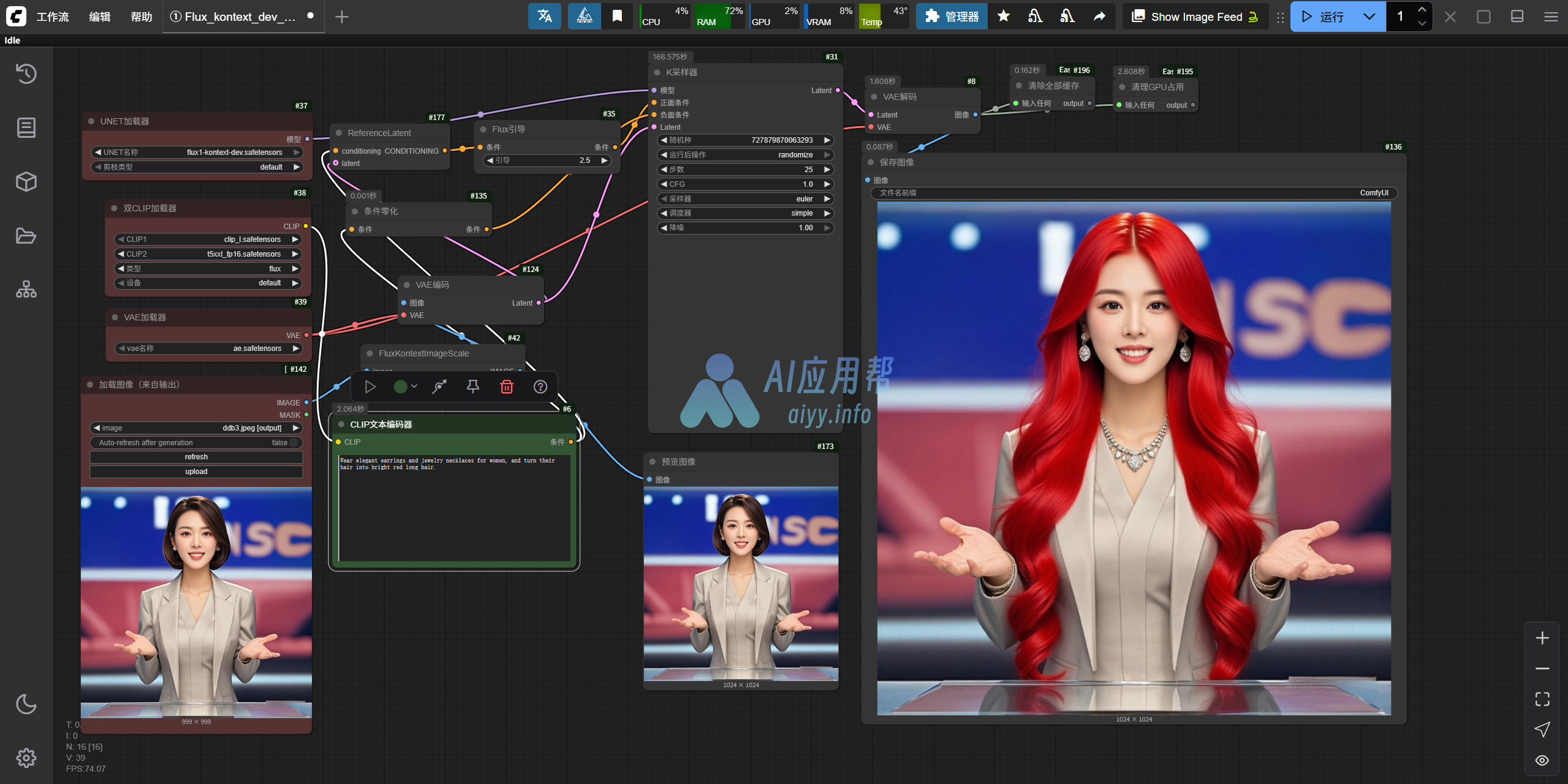Viewport: 1568px width, 784px height.
Task: Click the ComfyUI logo icon
Action: (16, 16)
